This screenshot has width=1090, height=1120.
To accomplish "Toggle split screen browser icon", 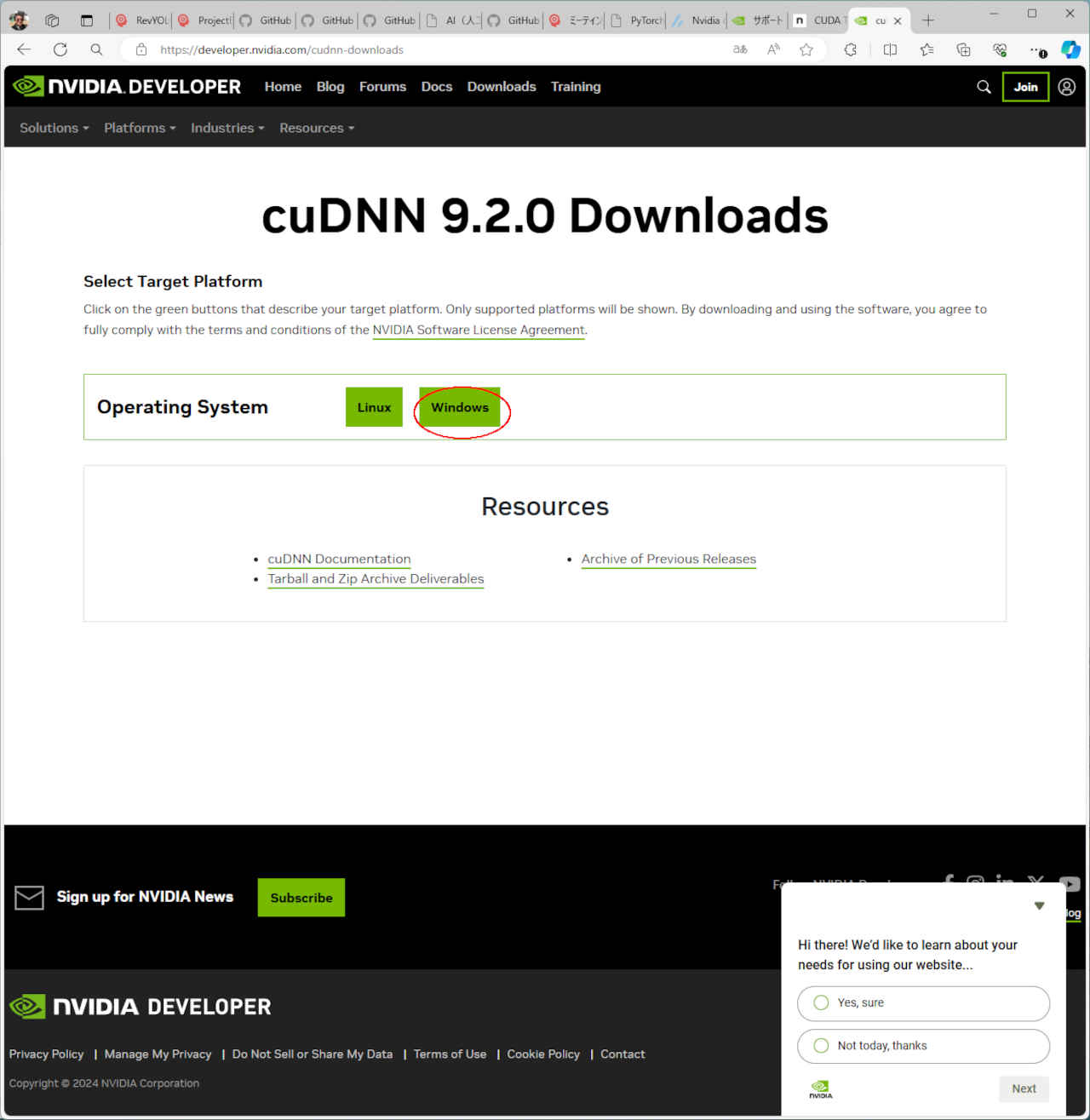I will point(890,49).
